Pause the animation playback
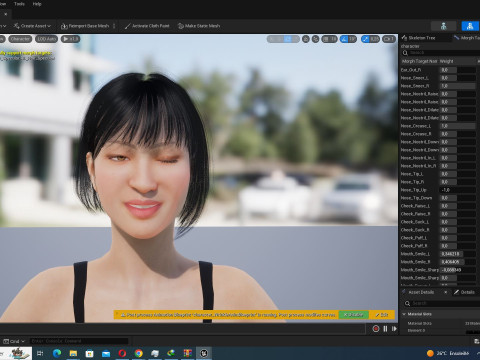480x360 pixels. click(x=385, y=329)
